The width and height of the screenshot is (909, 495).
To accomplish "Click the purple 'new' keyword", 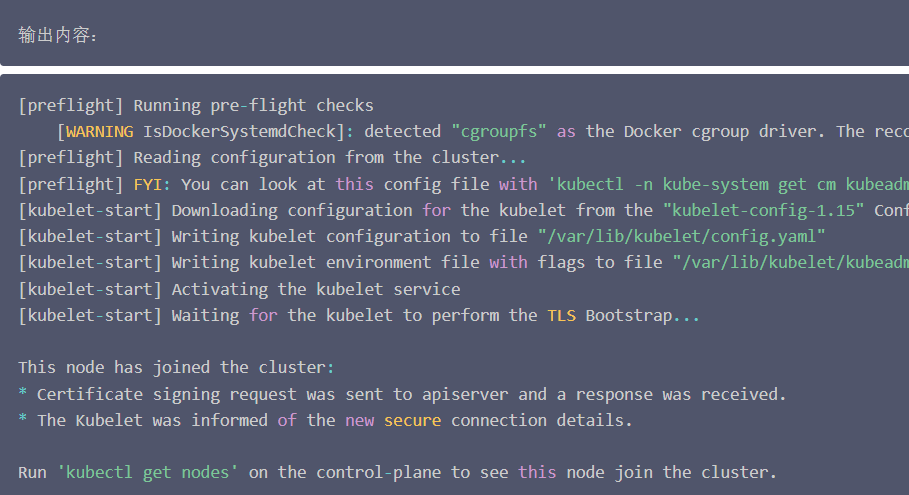I will click(359, 421).
